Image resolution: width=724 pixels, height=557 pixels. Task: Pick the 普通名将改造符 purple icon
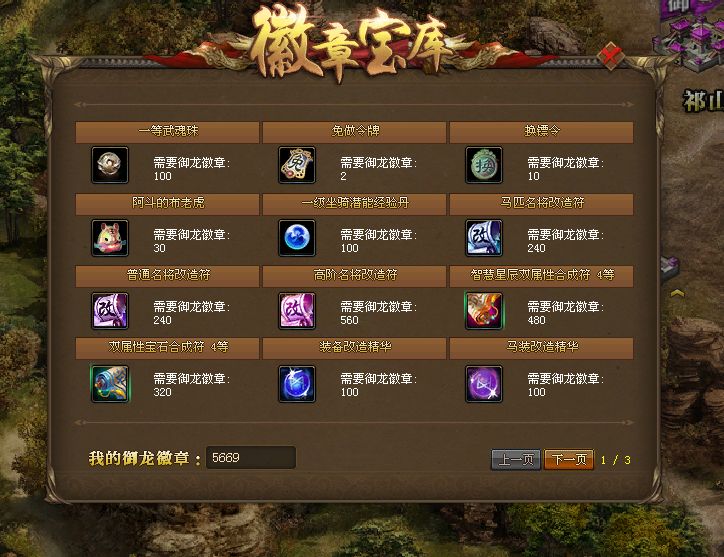tap(110, 310)
